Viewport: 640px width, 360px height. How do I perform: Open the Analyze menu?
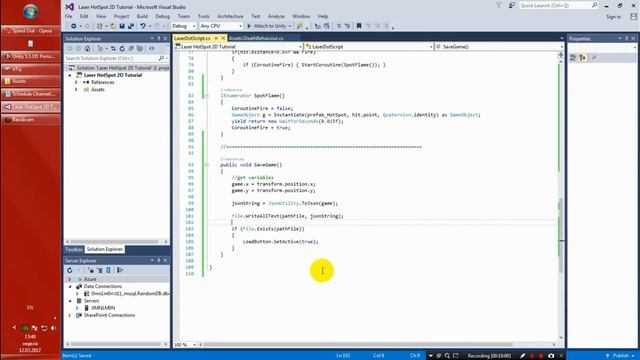[x=276, y=16]
